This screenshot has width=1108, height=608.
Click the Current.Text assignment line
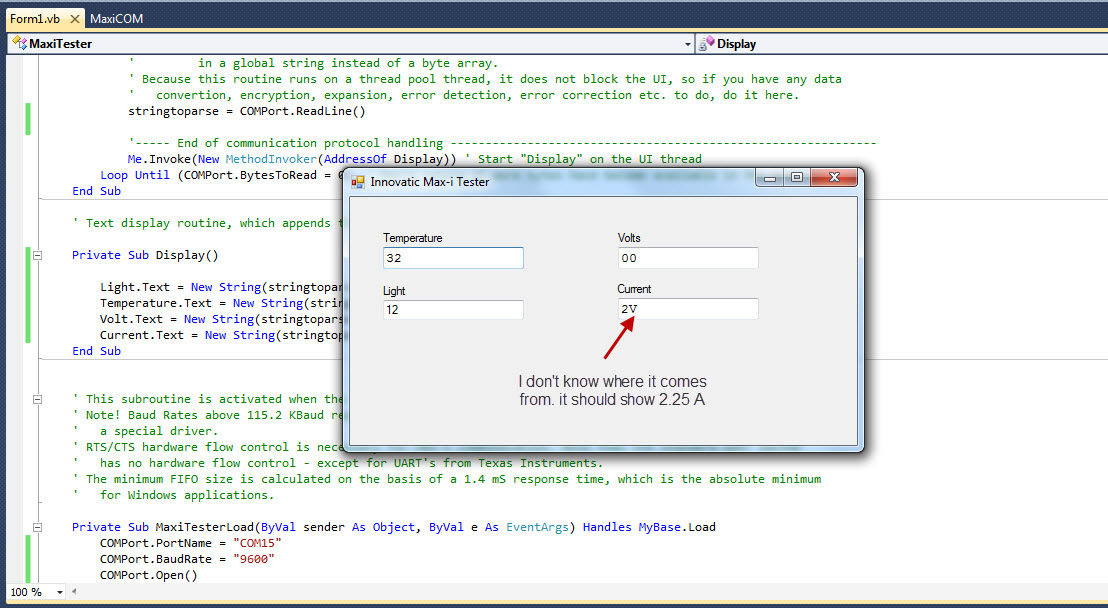tap(221, 335)
